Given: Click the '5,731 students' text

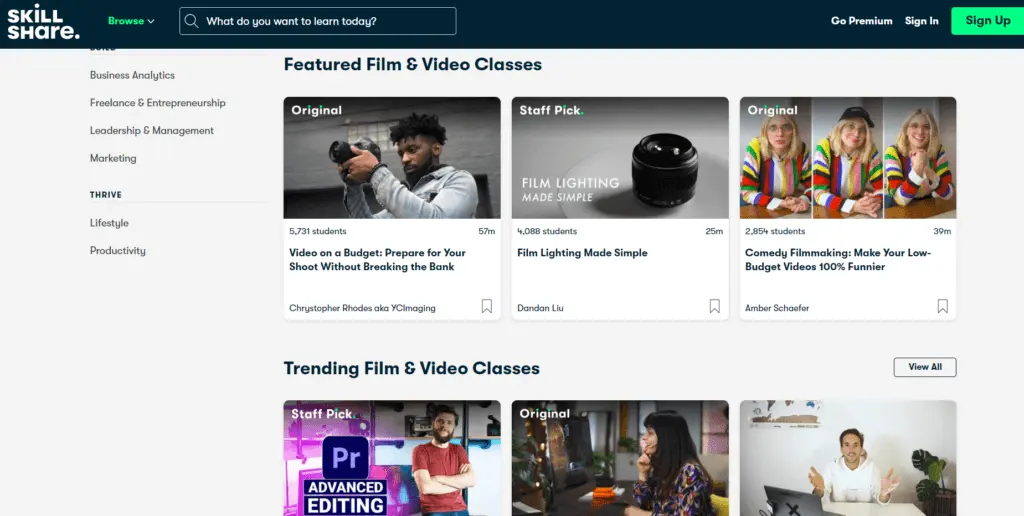Looking at the screenshot, I should coord(318,231).
